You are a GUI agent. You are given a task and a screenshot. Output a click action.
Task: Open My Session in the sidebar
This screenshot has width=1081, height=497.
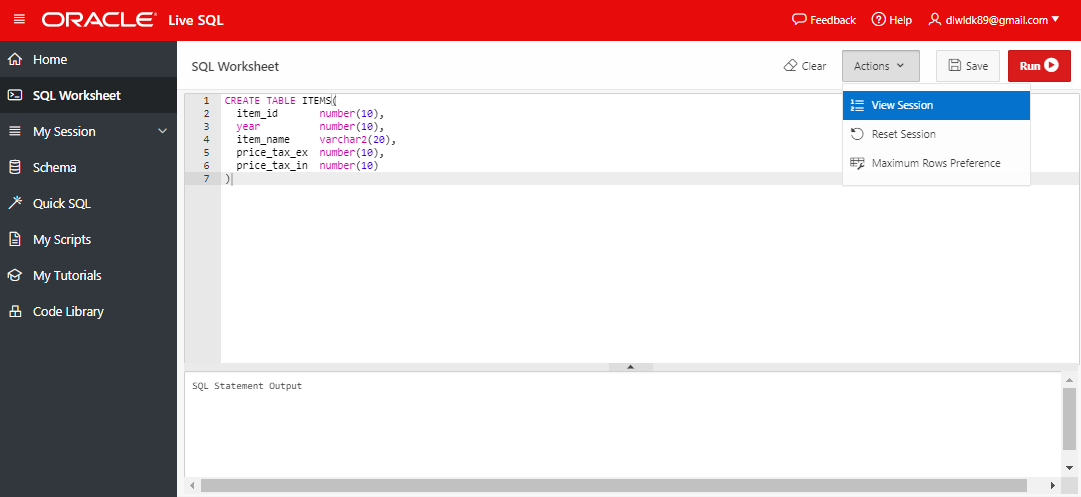tap(88, 131)
